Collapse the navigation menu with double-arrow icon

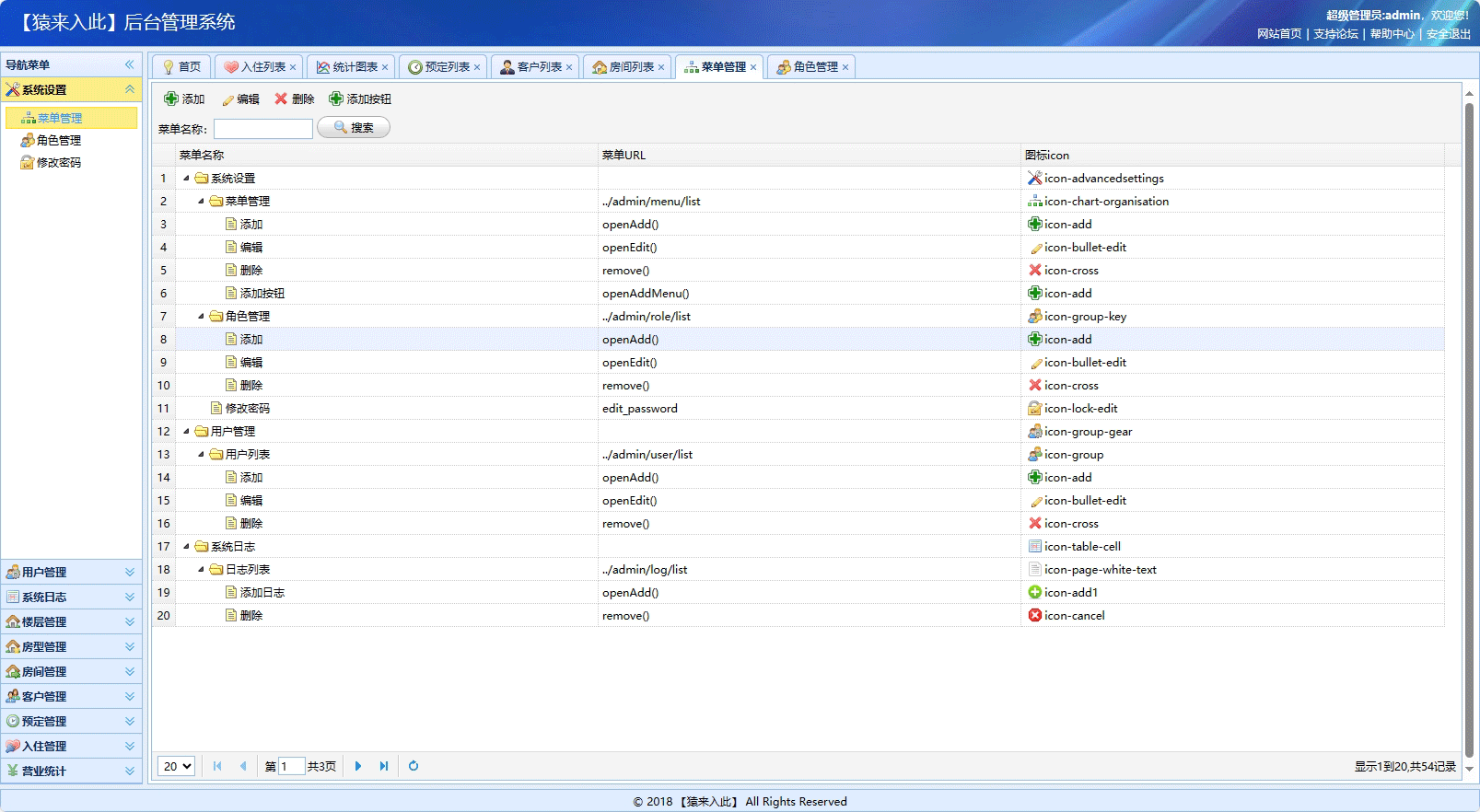tap(130, 64)
